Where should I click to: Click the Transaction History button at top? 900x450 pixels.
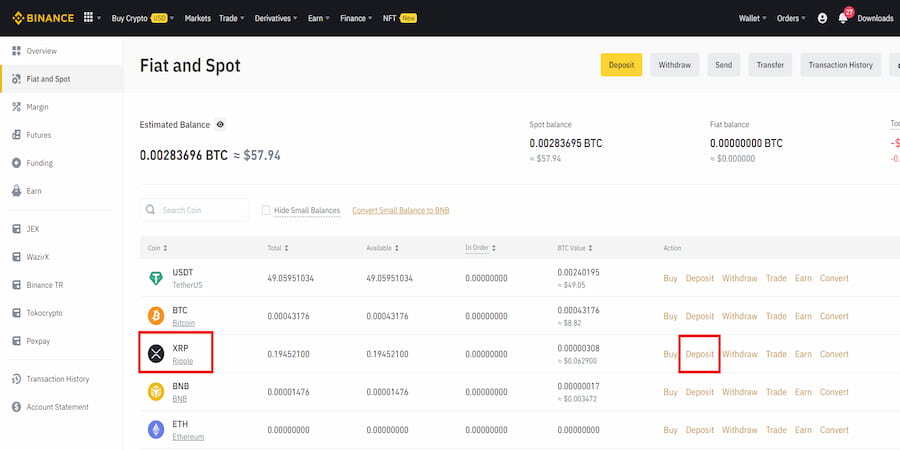(x=840, y=65)
